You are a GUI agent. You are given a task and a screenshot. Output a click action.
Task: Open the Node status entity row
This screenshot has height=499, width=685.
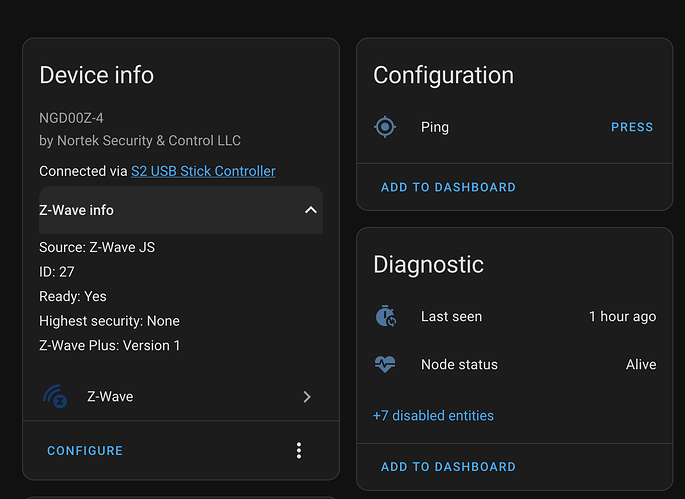515,364
